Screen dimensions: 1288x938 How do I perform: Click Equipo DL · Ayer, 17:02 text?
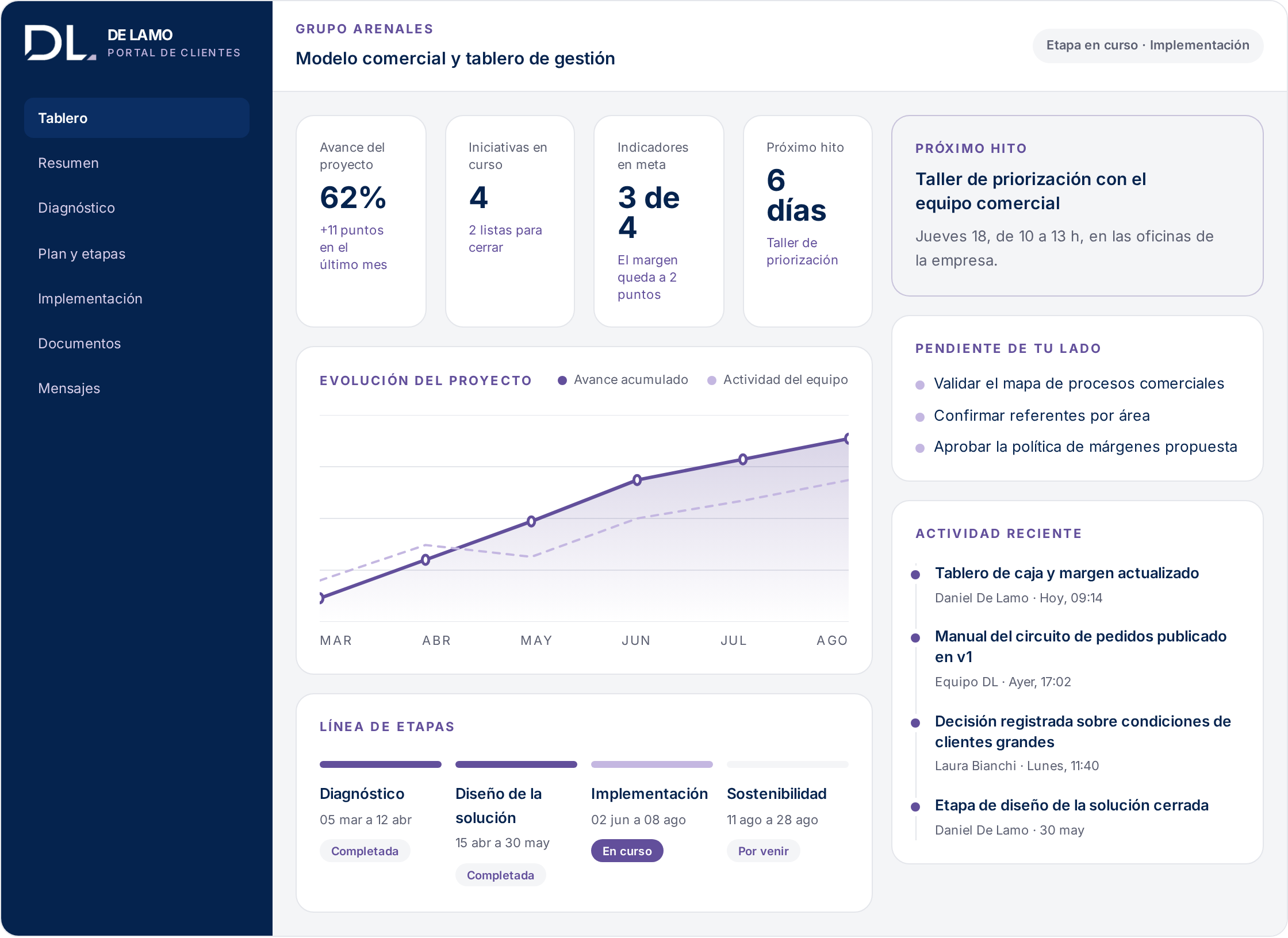[x=1003, y=682]
